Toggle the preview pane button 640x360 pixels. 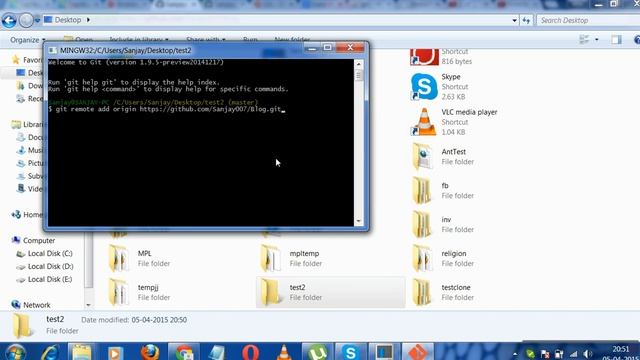coord(616,40)
